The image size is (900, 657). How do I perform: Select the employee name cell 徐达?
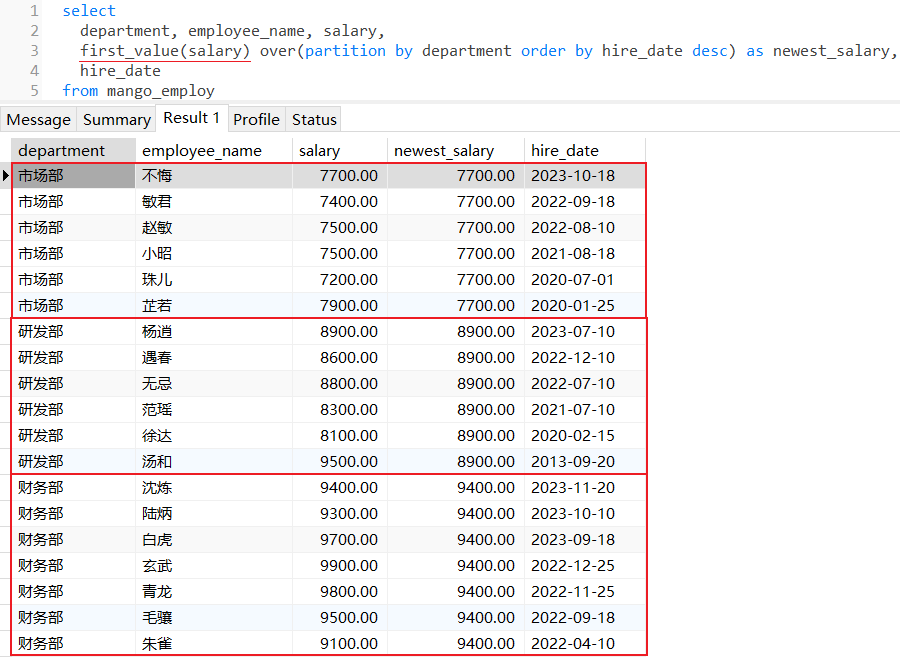point(214,436)
